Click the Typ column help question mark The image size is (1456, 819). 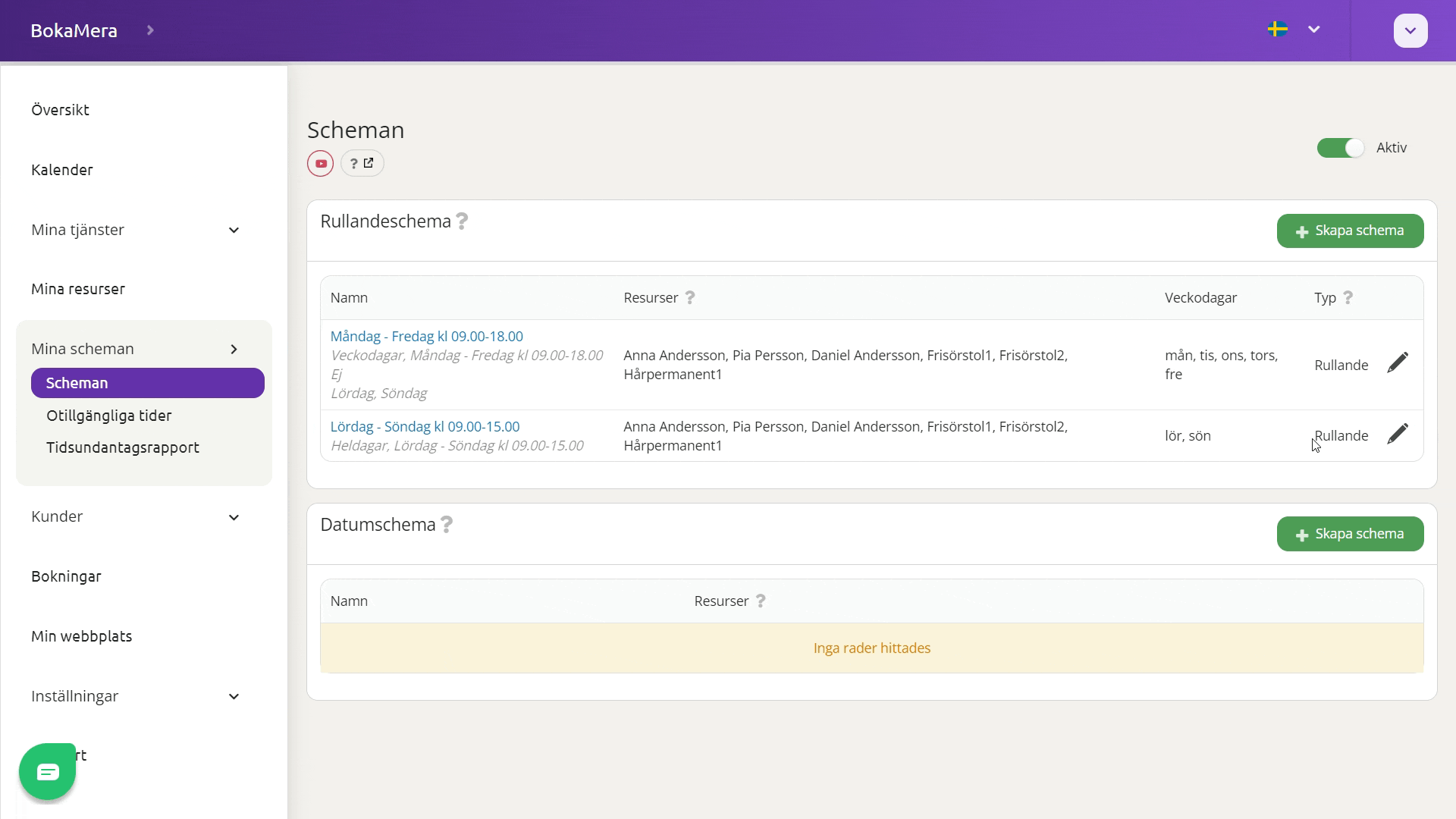point(1348,298)
